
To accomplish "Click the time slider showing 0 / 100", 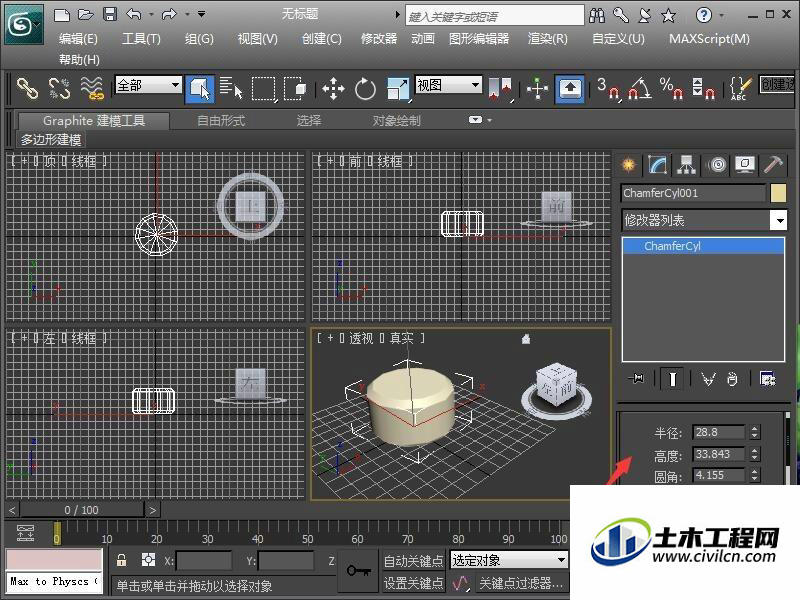I will (82, 510).
